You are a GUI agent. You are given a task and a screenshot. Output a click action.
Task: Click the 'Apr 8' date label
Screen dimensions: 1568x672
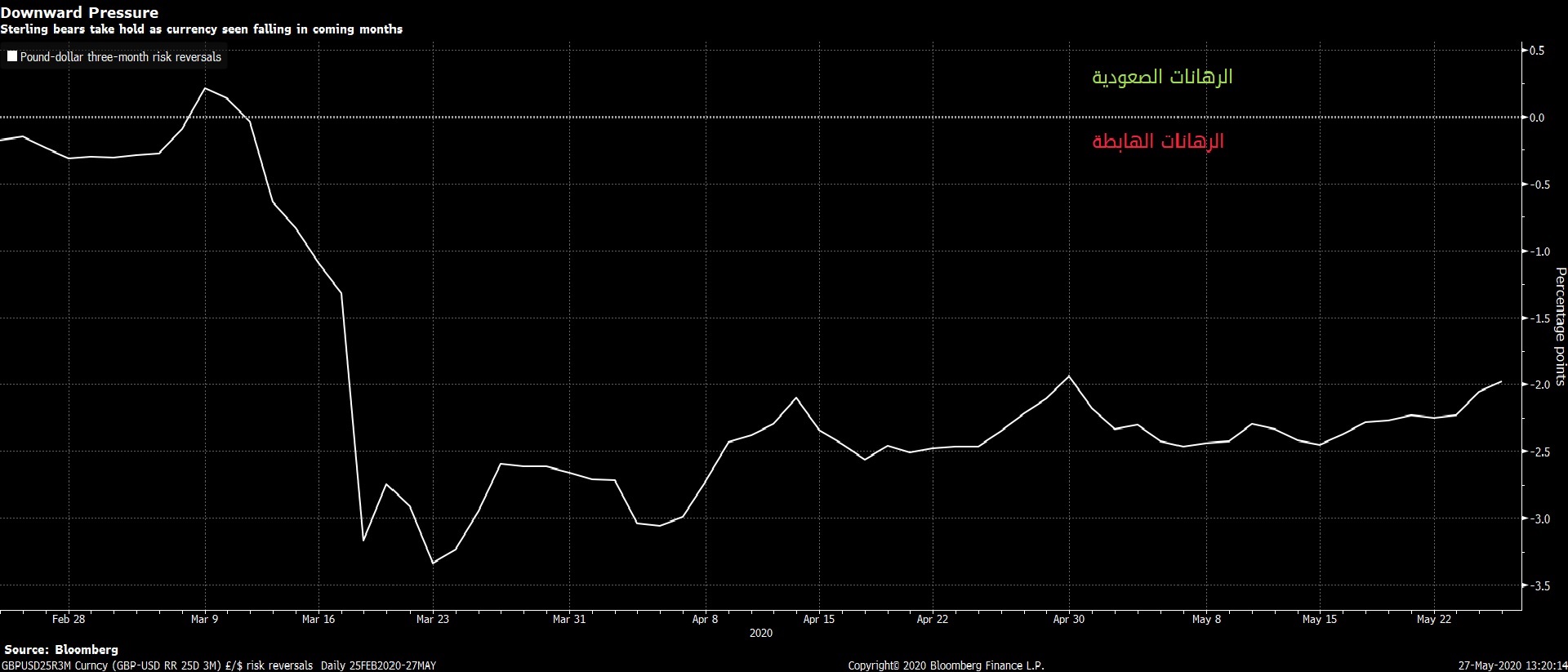pyautogui.click(x=705, y=619)
